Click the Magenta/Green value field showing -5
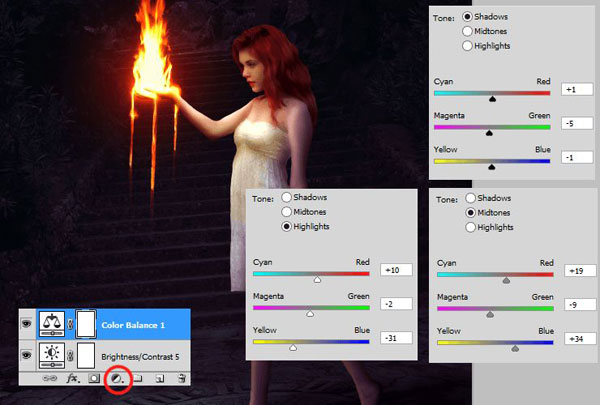 pos(577,123)
